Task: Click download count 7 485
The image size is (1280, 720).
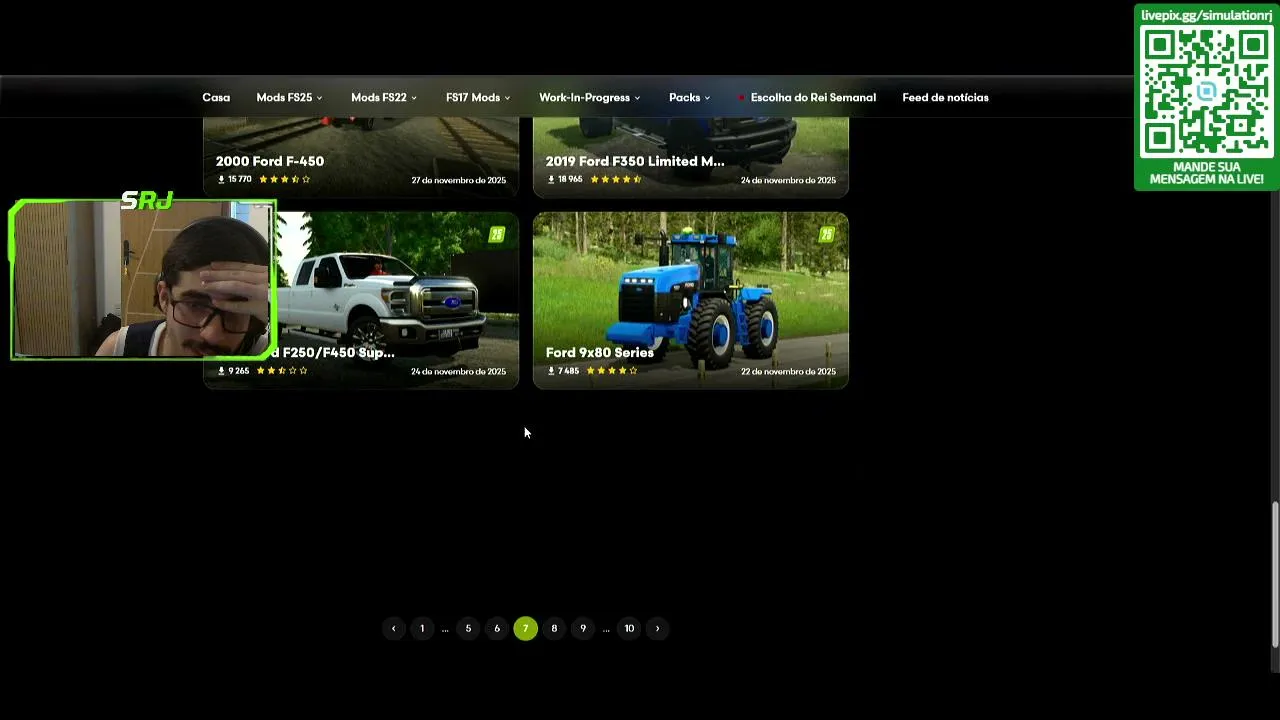Action: [568, 371]
